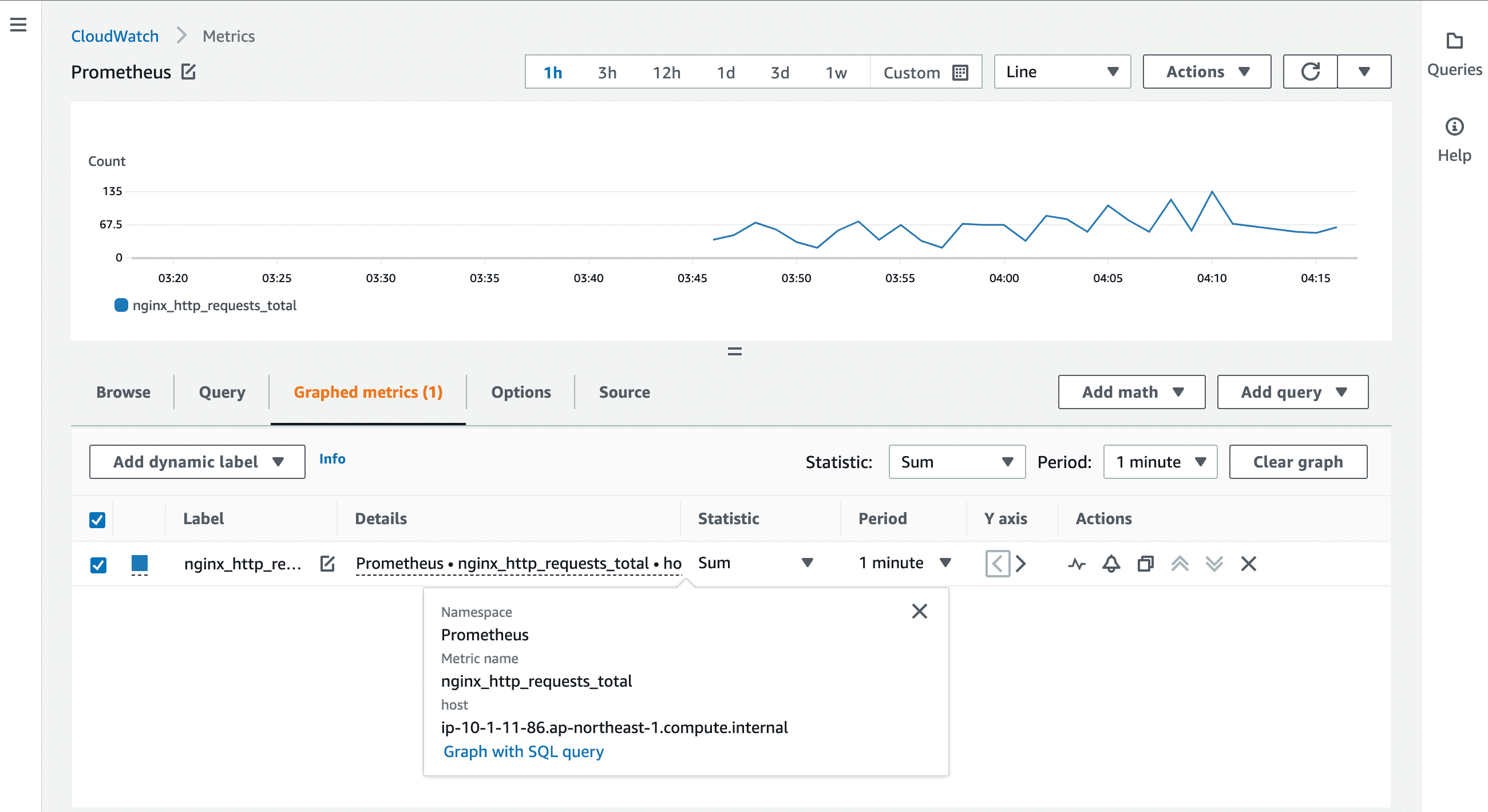Remove the nginx metric from graph
1488x812 pixels.
coord(1248,563)
